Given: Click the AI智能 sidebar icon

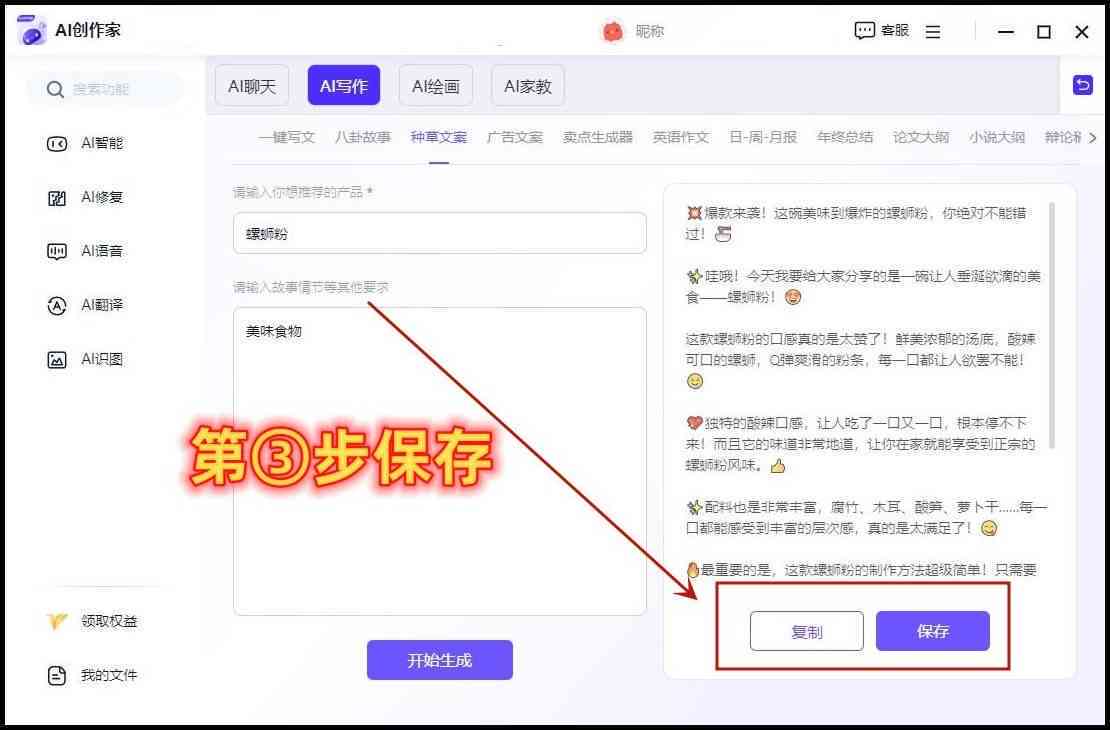Looking at the screenshot, I should point(57,144).
